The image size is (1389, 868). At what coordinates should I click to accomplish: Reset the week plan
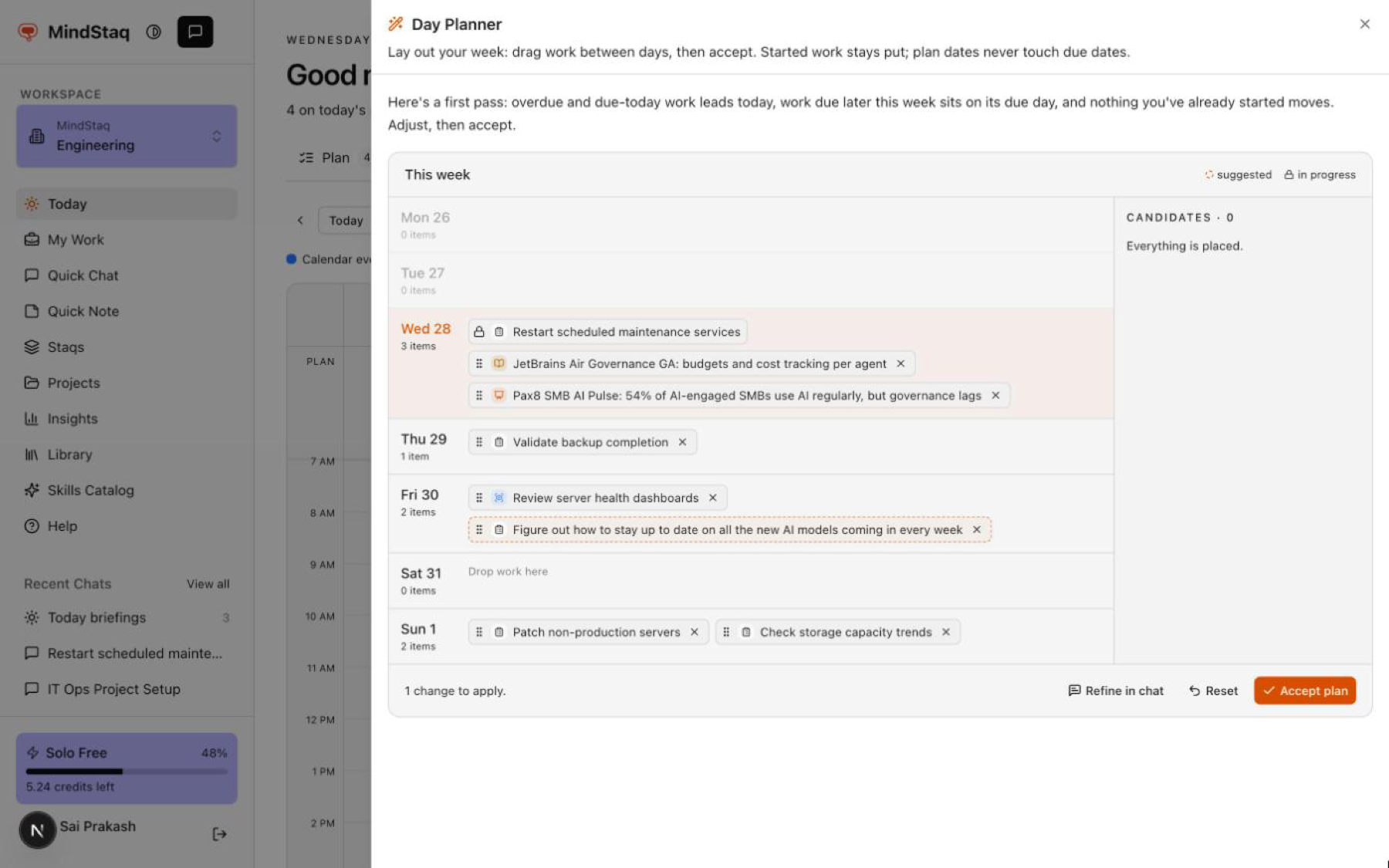tap(1213, 691)
